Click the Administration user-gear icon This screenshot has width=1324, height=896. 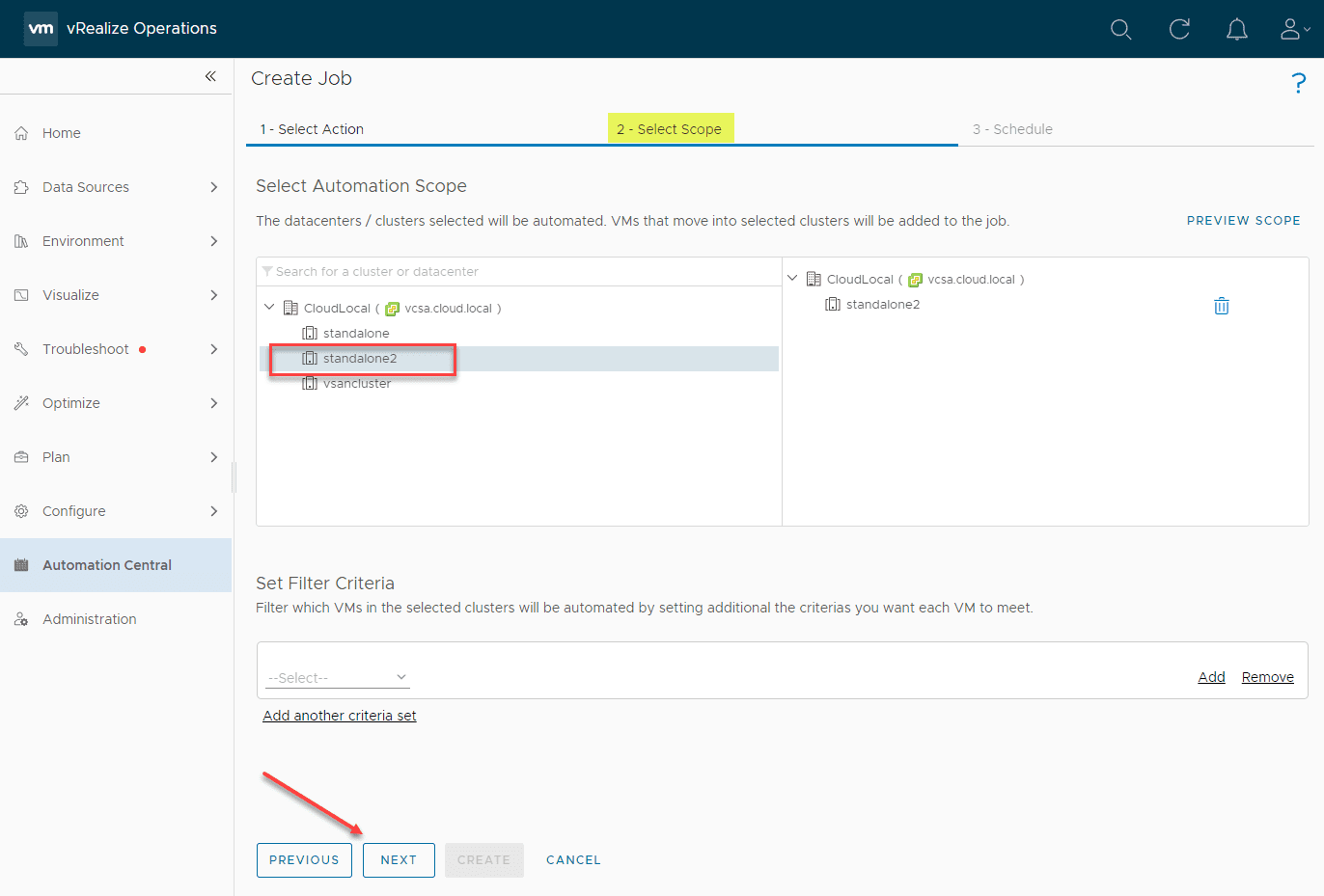[x=21, y=619]
